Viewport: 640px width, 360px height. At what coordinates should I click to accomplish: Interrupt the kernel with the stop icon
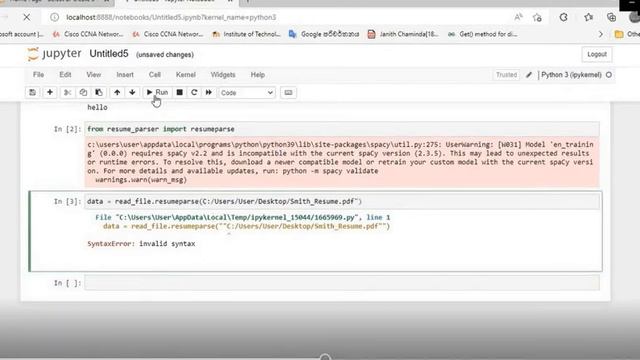click(x=179, y=93)
